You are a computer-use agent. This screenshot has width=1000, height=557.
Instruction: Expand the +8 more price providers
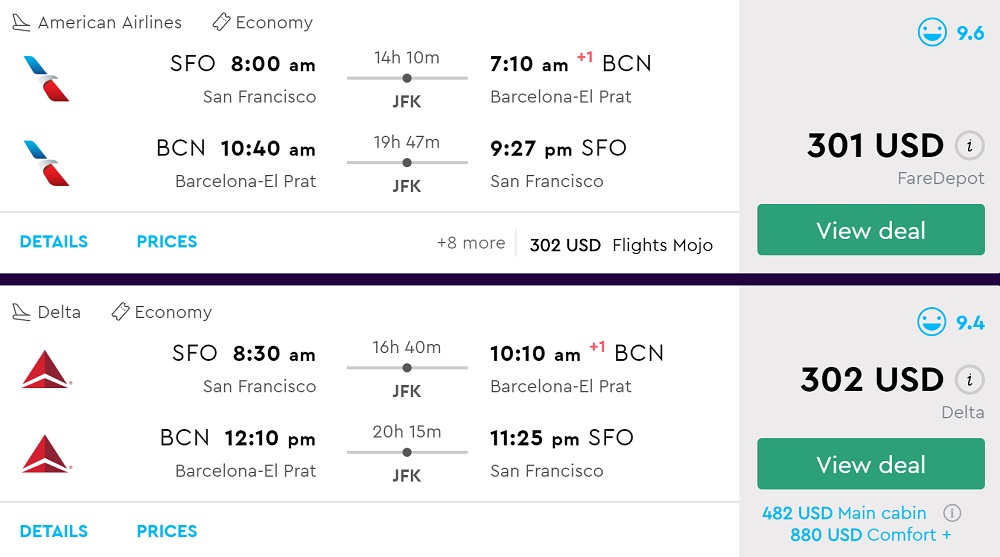(471, 243)
